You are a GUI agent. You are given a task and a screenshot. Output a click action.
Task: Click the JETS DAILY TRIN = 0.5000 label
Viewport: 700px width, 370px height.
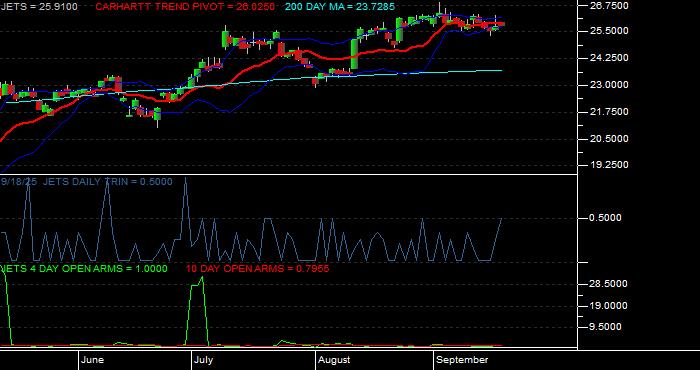click(x=107, y=182)
